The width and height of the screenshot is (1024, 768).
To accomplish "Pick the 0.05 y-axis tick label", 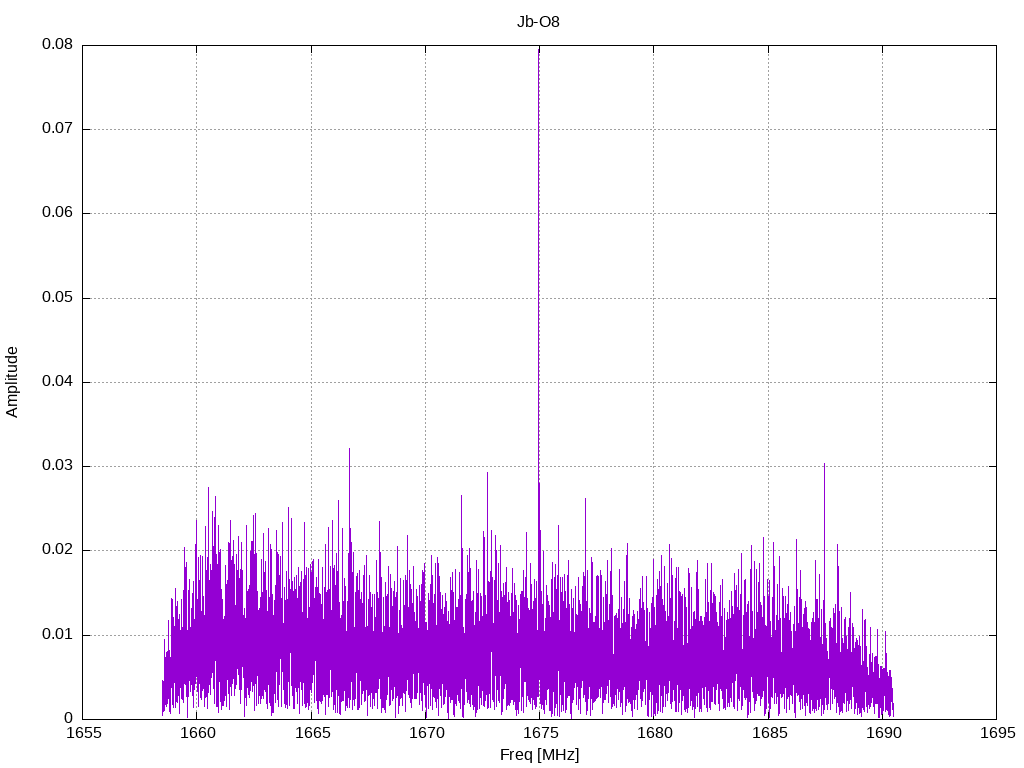I will (57, 298).
